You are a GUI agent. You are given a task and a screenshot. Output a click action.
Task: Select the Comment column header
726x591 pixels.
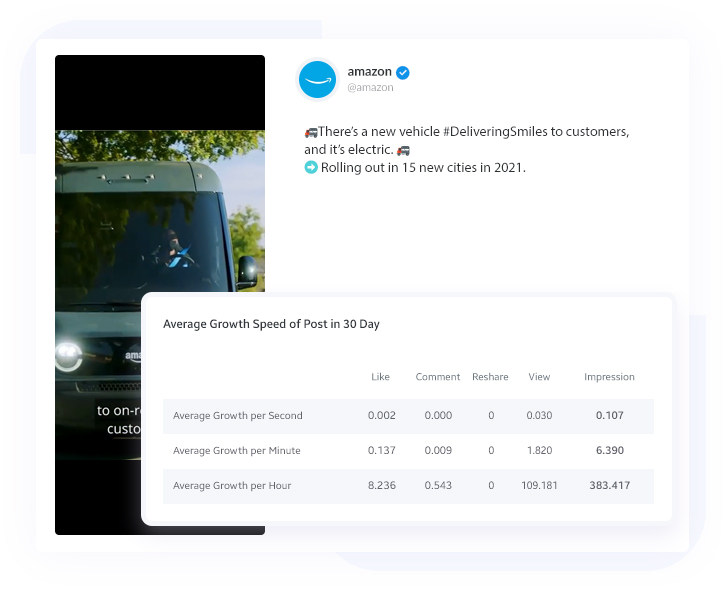[438, 377]
